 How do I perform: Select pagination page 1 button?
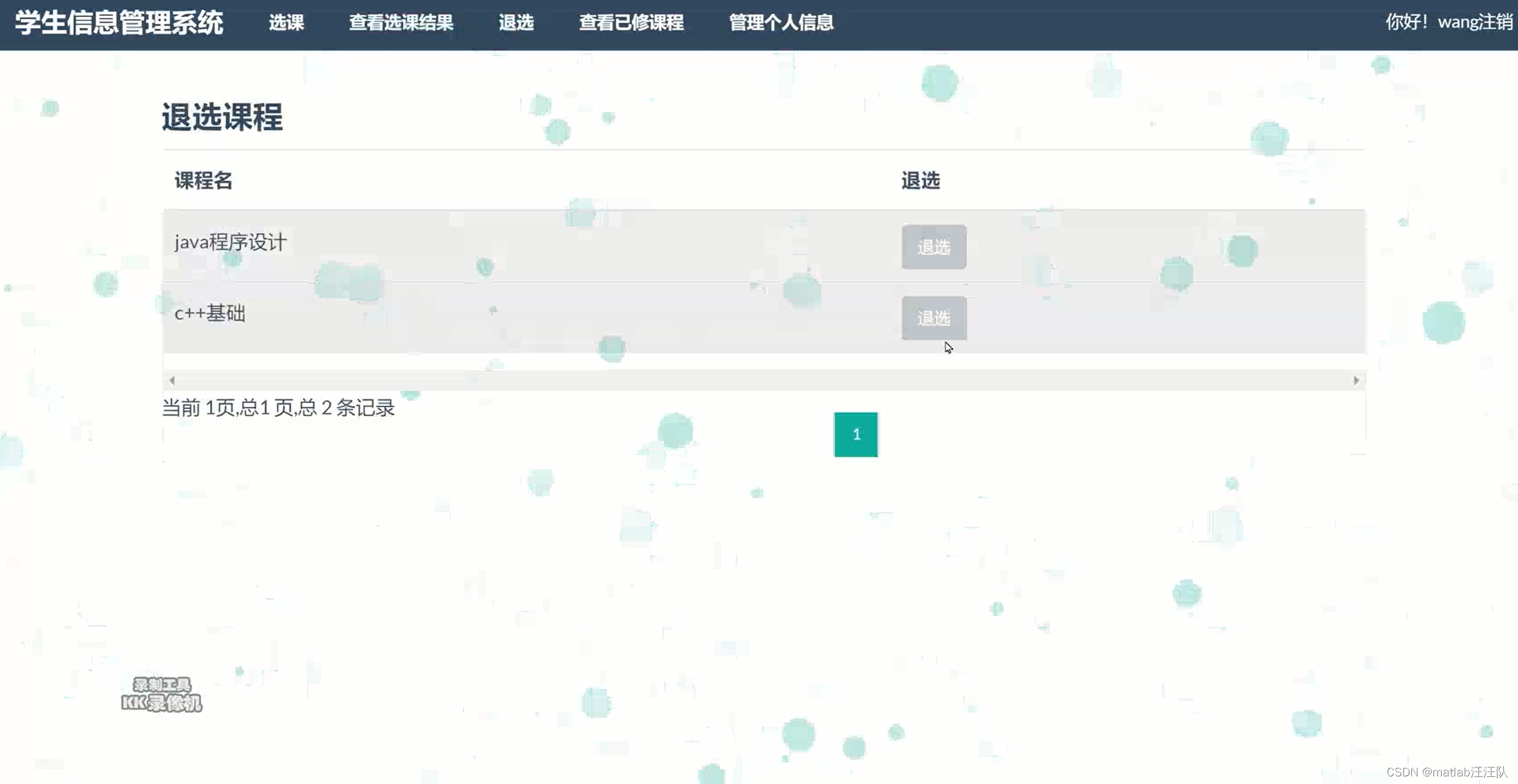click(855, 434)
